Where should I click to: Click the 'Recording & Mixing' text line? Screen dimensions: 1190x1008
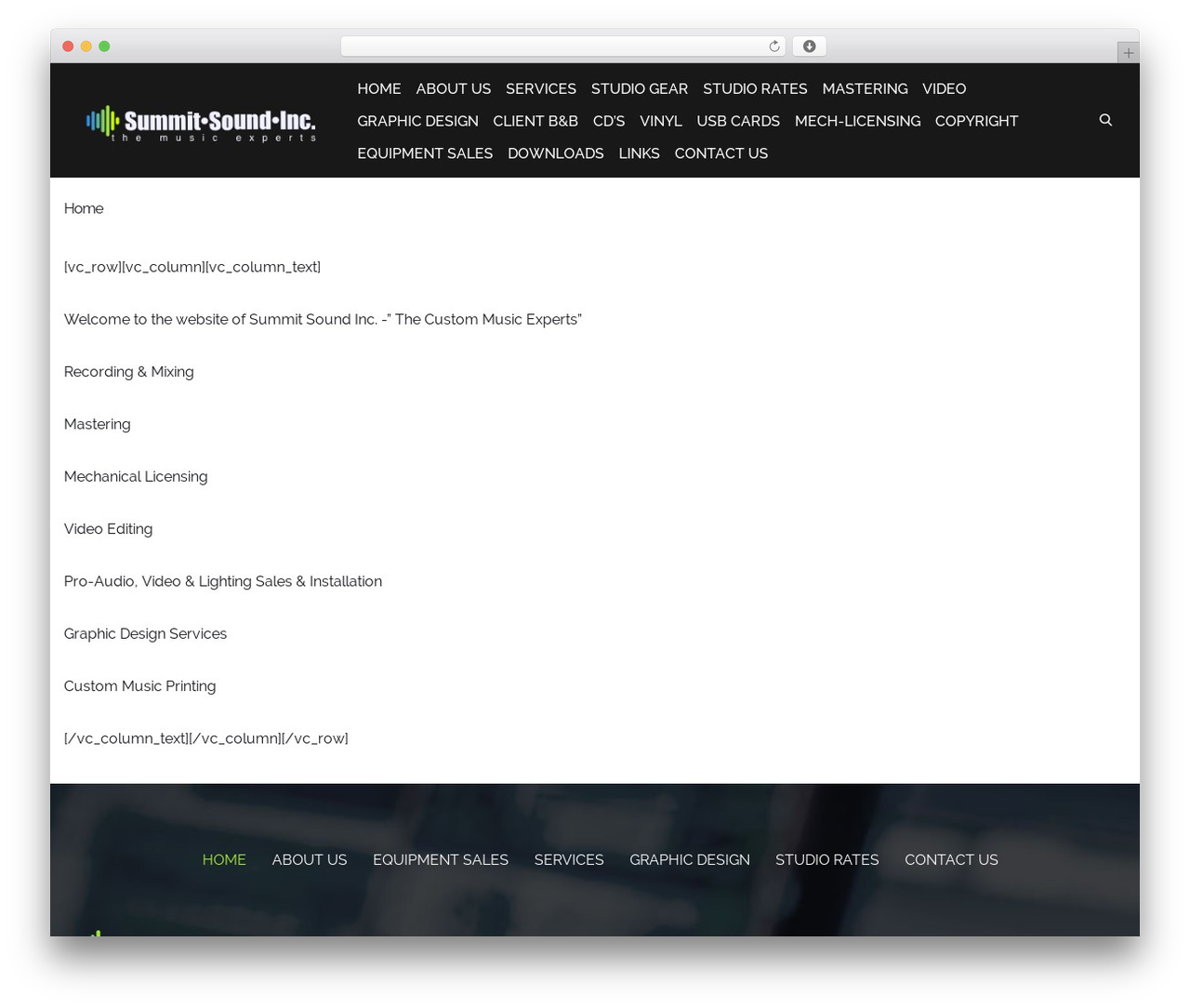point(129,372)
